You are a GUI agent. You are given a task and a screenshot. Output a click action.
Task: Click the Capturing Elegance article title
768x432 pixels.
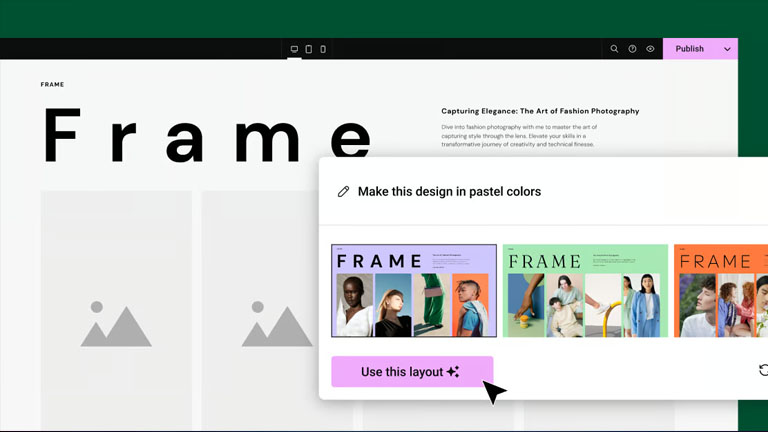(540, 111)
